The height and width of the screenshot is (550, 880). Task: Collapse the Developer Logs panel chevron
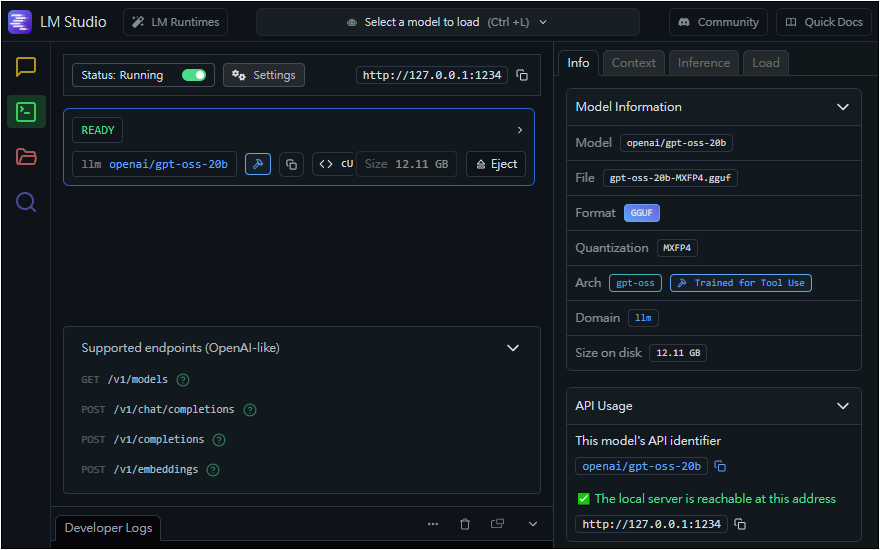(x=533, y=524)
